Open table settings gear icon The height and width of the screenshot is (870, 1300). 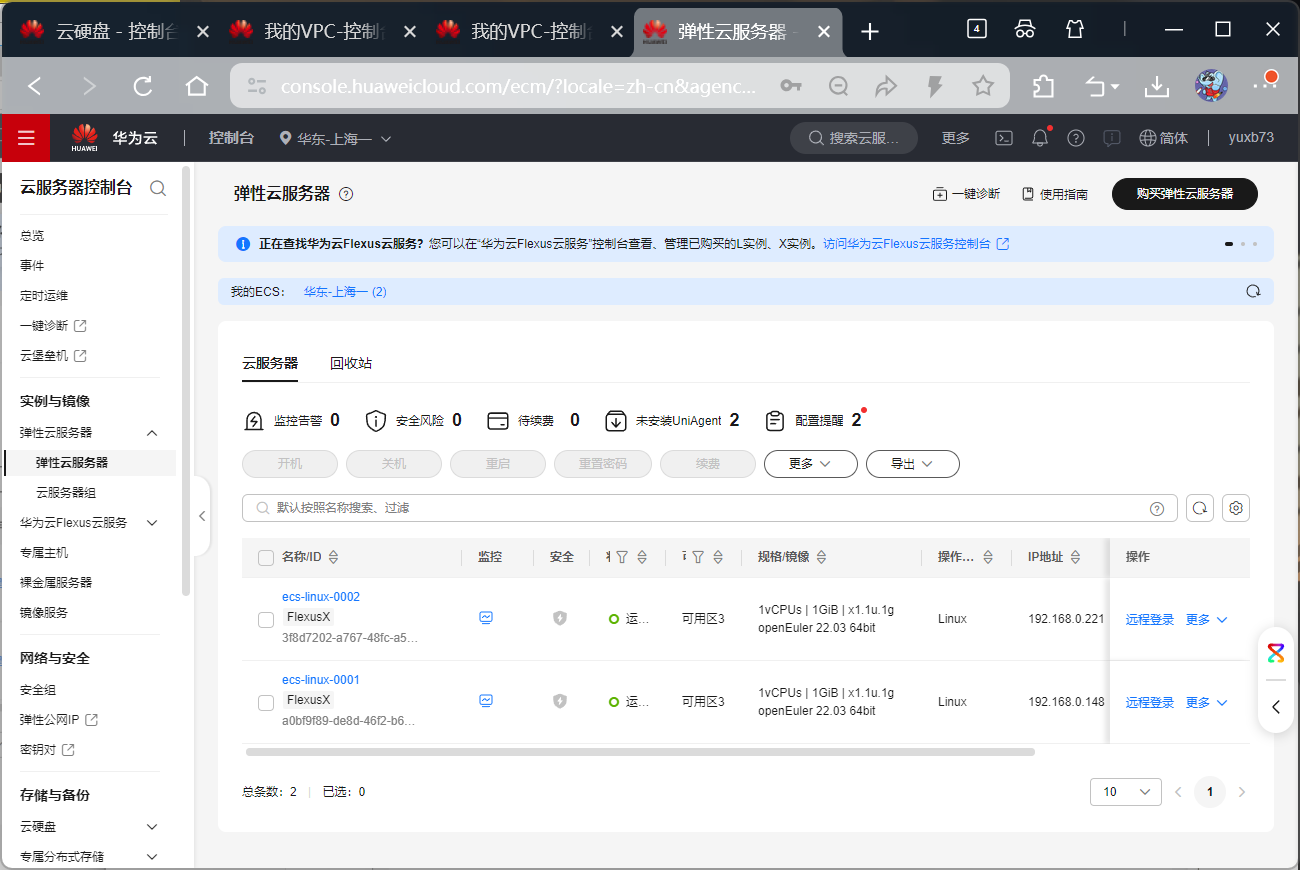pyautogui.click(x=1236, y=508)
